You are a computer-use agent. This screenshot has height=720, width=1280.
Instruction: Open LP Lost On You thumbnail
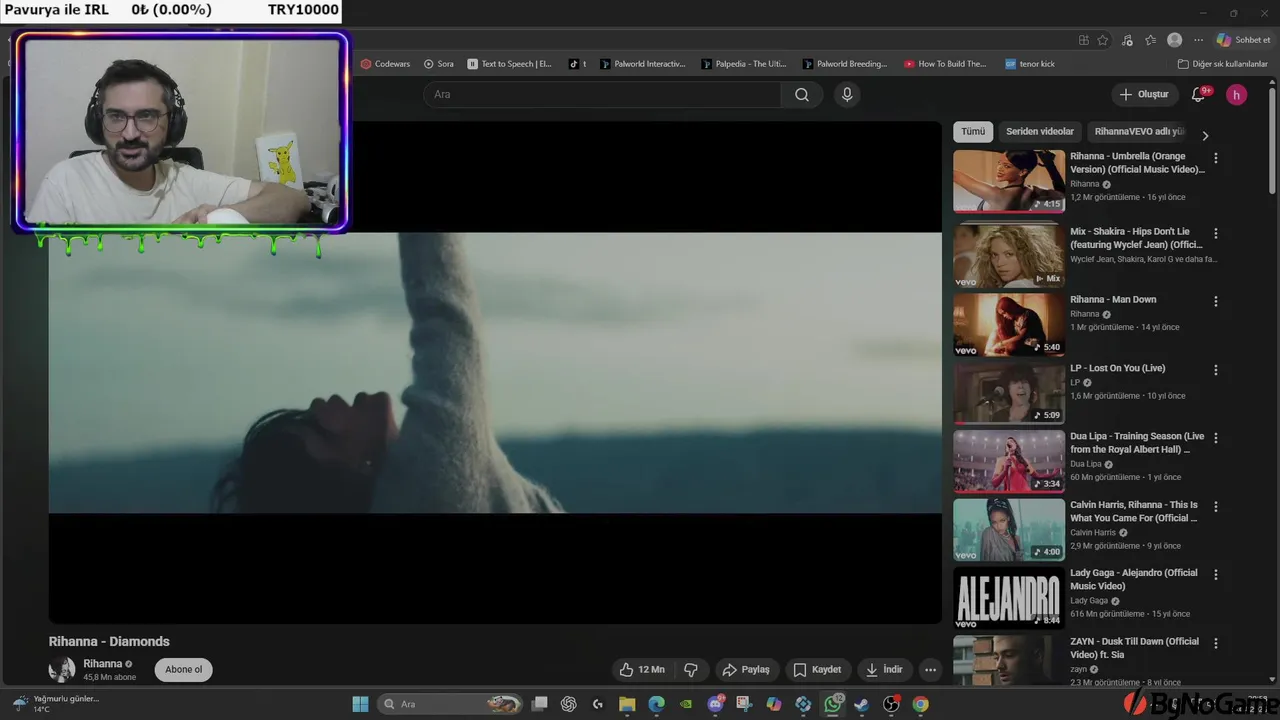tap(1009, 392)
